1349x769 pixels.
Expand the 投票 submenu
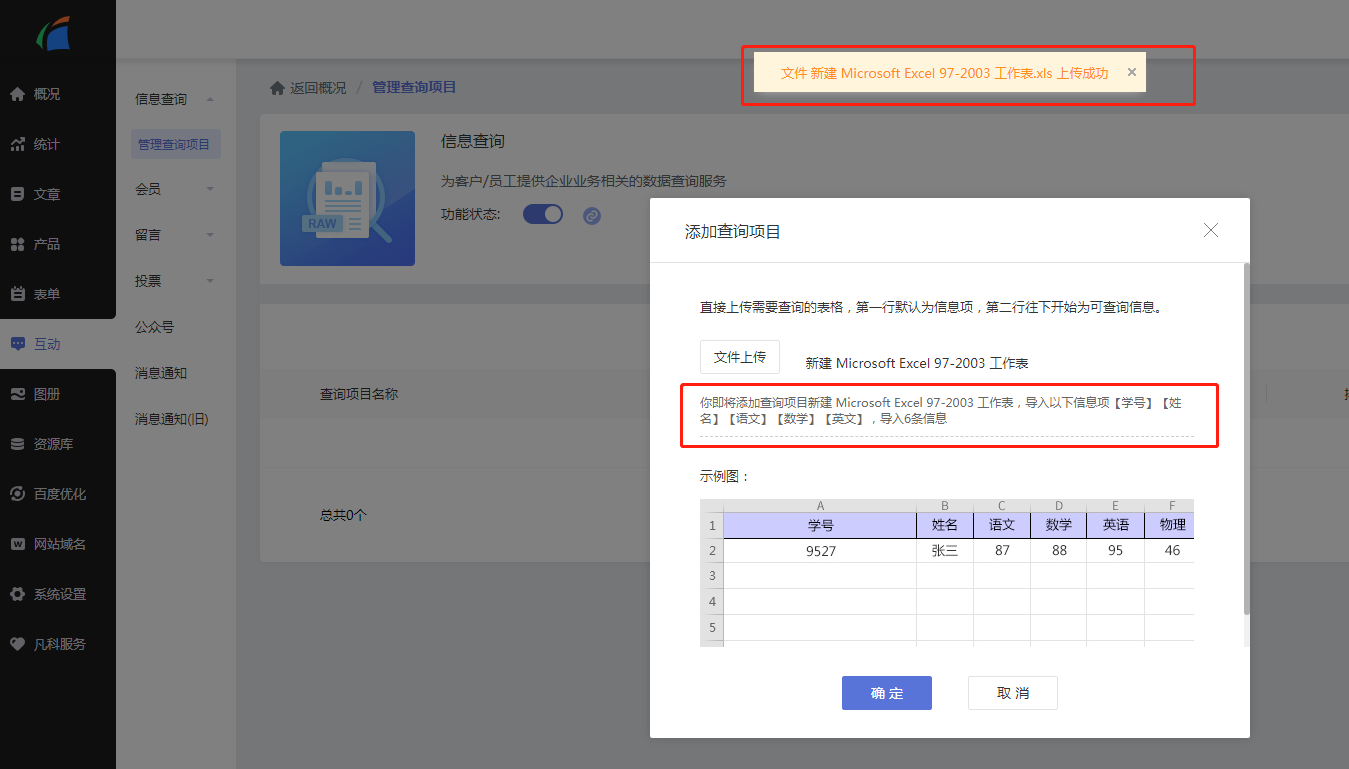tap(210, 281)
